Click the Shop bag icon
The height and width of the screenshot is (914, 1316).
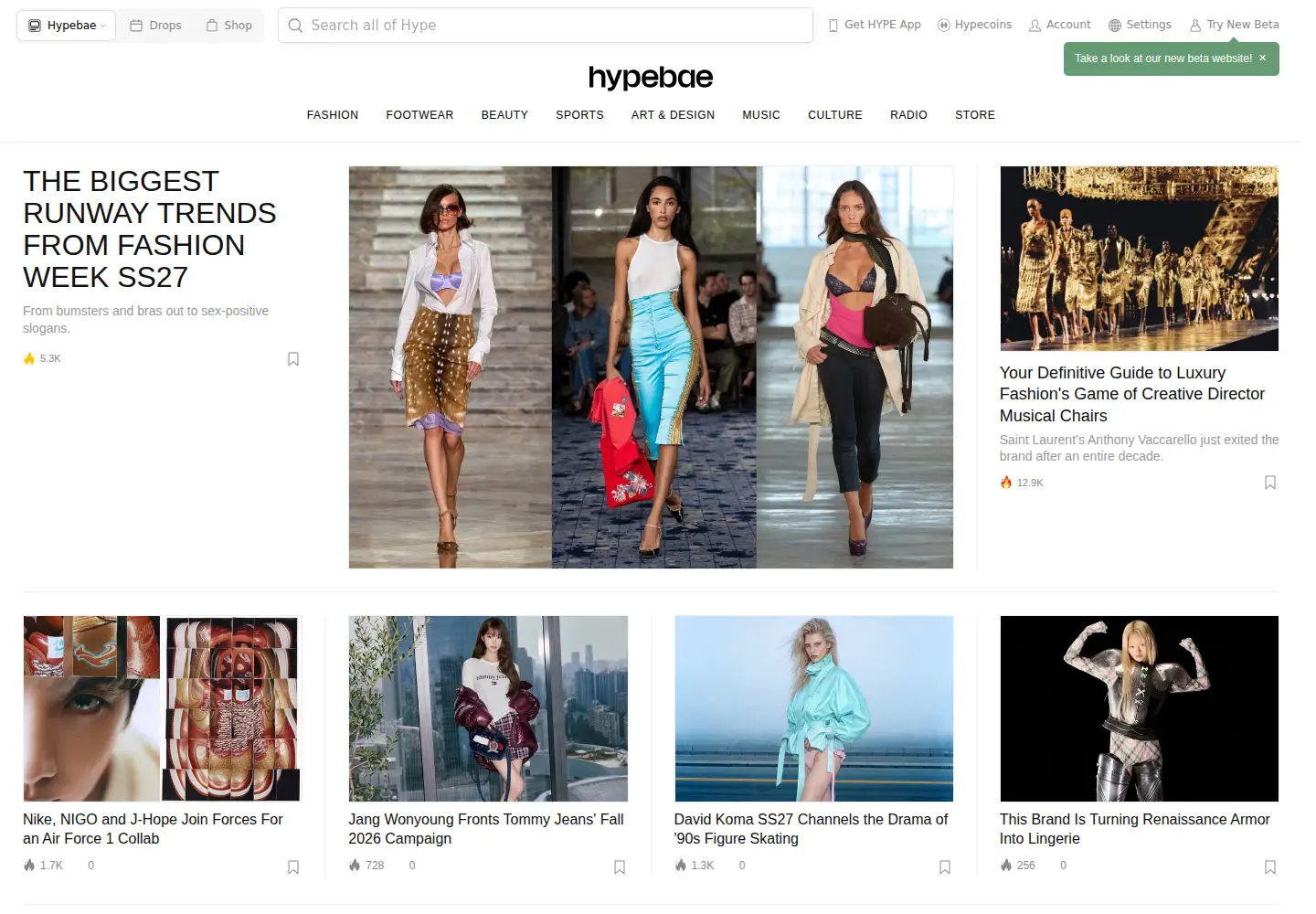coord(212,26)
